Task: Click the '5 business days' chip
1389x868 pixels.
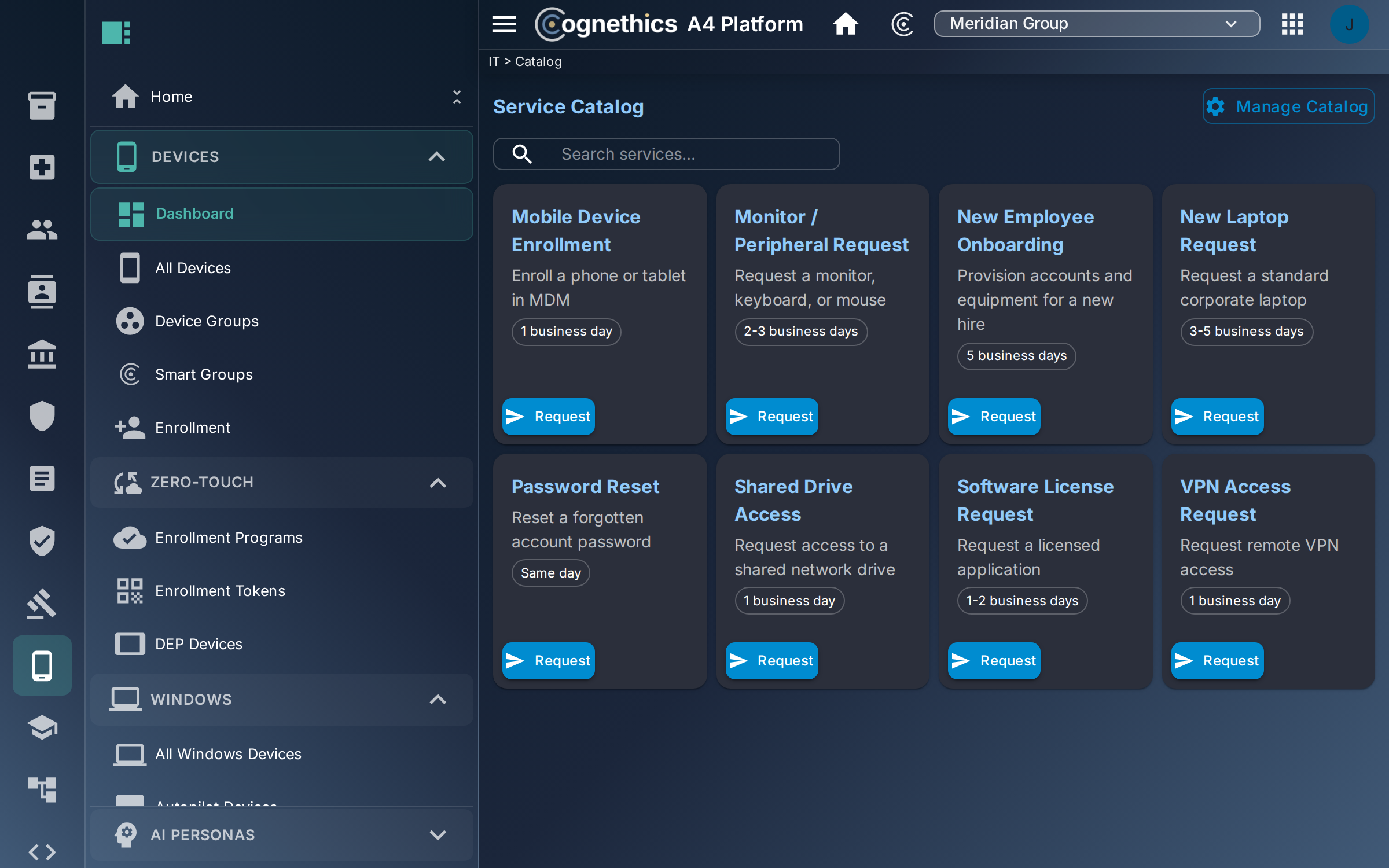Action: (x=1016, y=356)
